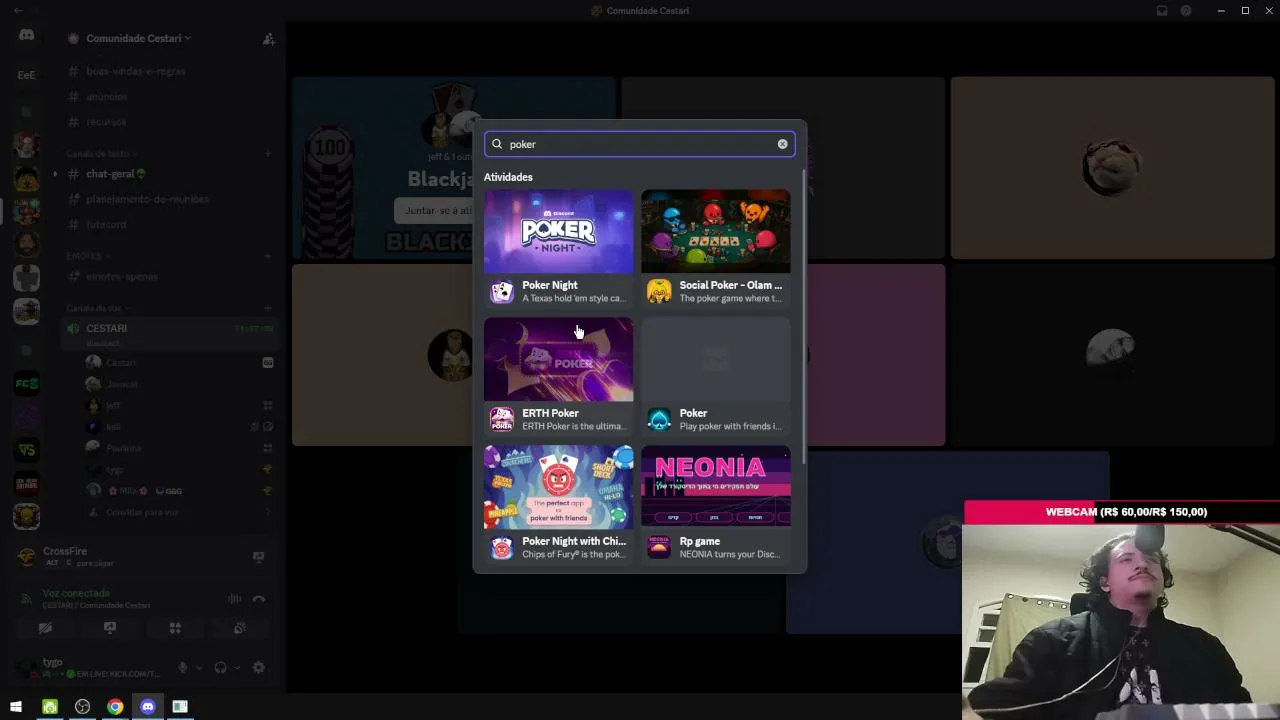Open the soundboard button
The image size is (1280, 720).
(x=240, y=628)
